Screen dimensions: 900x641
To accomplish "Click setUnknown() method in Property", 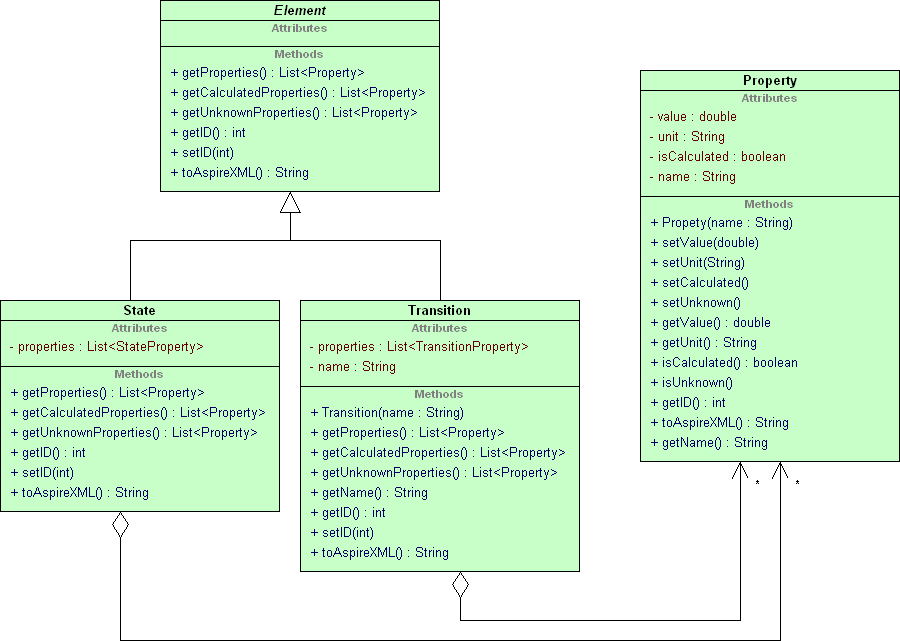I will click(696, 303).
